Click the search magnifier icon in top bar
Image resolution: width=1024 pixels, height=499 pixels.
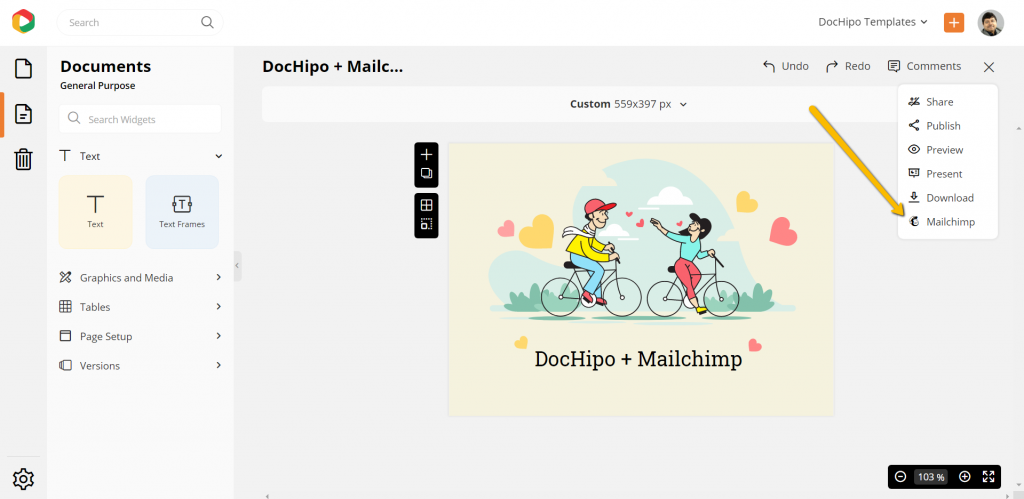point(207,22)
